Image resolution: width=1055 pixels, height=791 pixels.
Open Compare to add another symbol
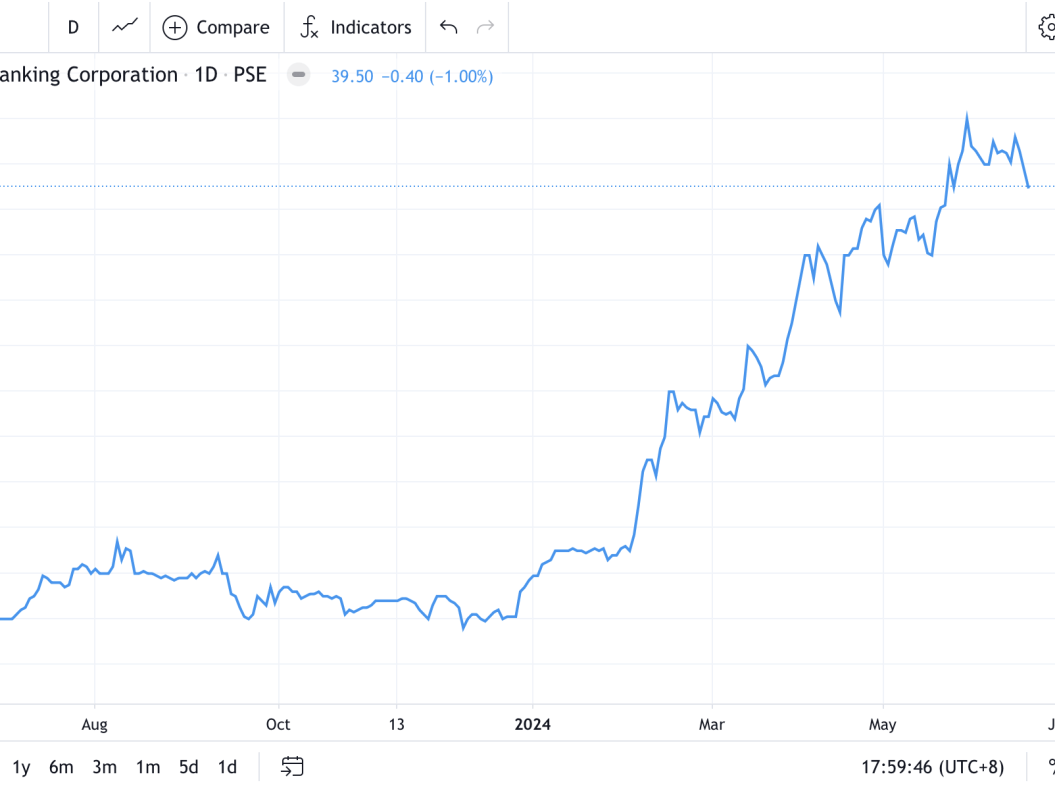coord(216,27)
